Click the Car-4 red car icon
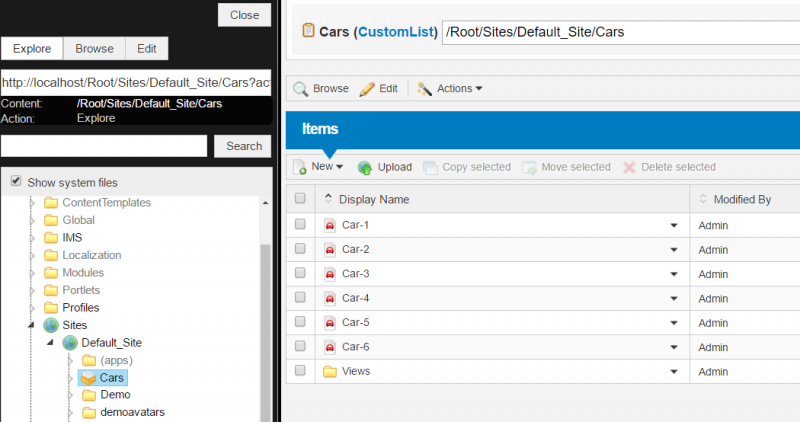The height and width of the screenshot is (422, 800). click(x=330, y=299)
